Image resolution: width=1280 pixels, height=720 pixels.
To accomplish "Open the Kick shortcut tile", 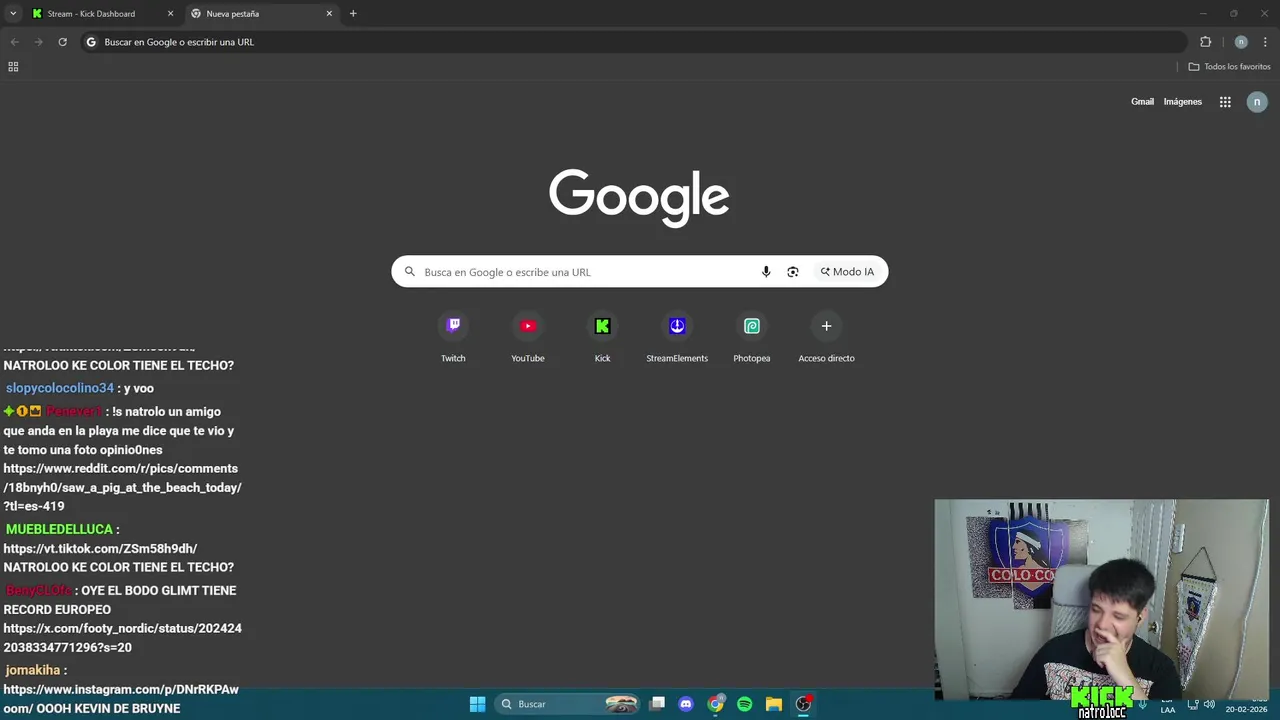I will pos(602,338).
